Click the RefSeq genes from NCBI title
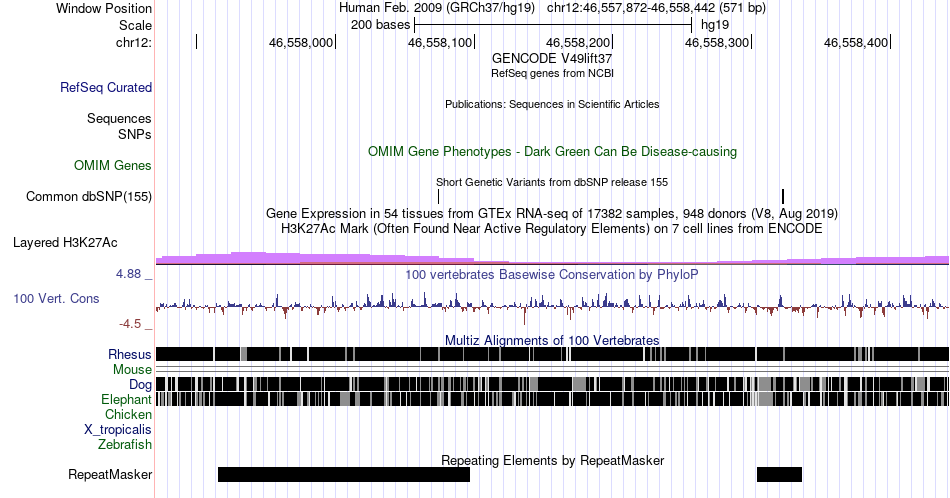This screenshot has height=498, width=950. (x=552, y=73)
